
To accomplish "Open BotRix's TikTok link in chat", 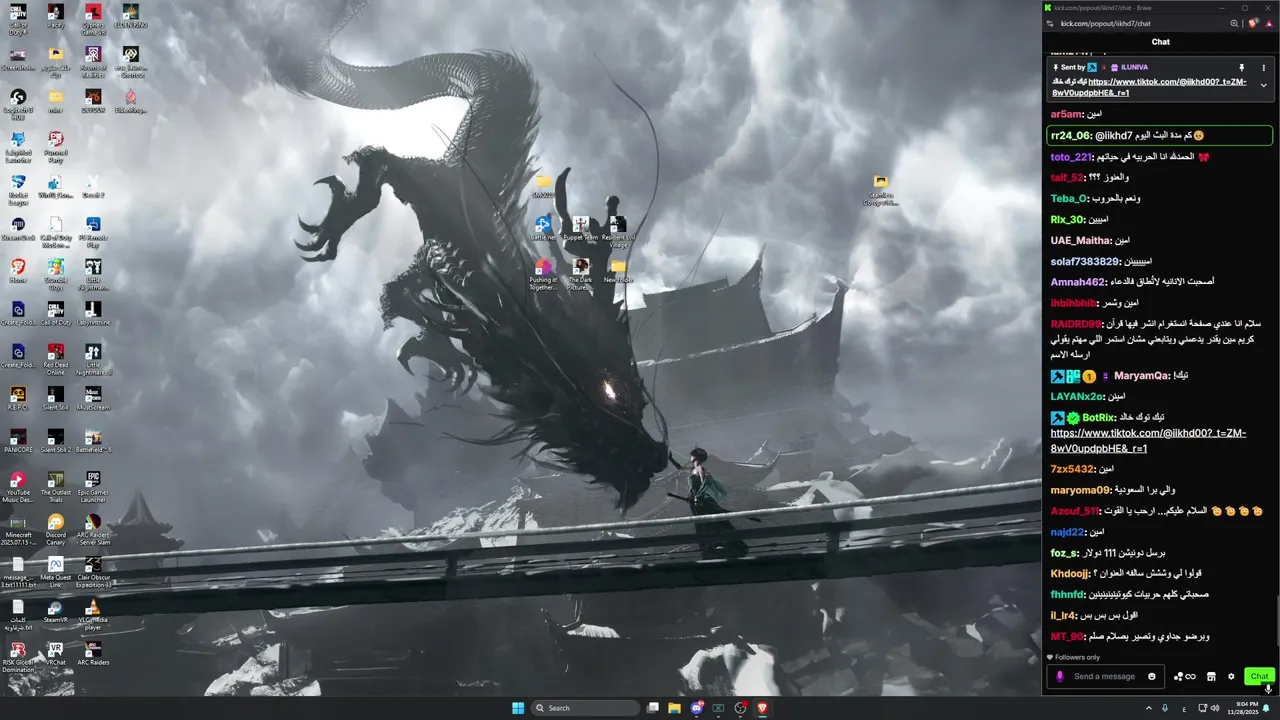I will tap(1148, 439).
